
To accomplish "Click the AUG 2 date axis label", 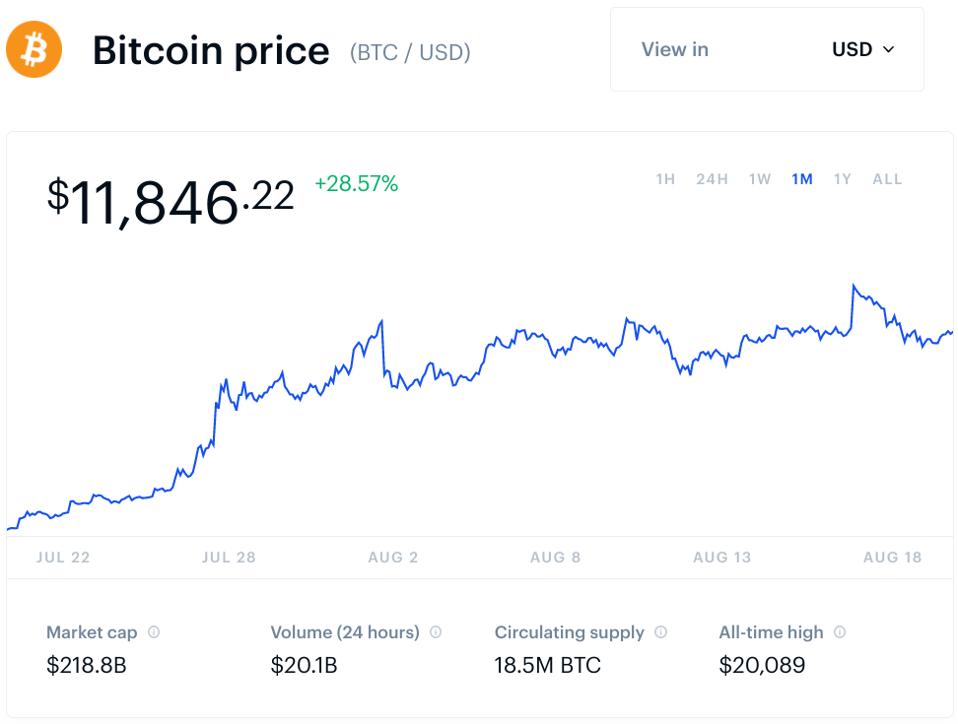I will pyautogui.click(x=393, y=557).
